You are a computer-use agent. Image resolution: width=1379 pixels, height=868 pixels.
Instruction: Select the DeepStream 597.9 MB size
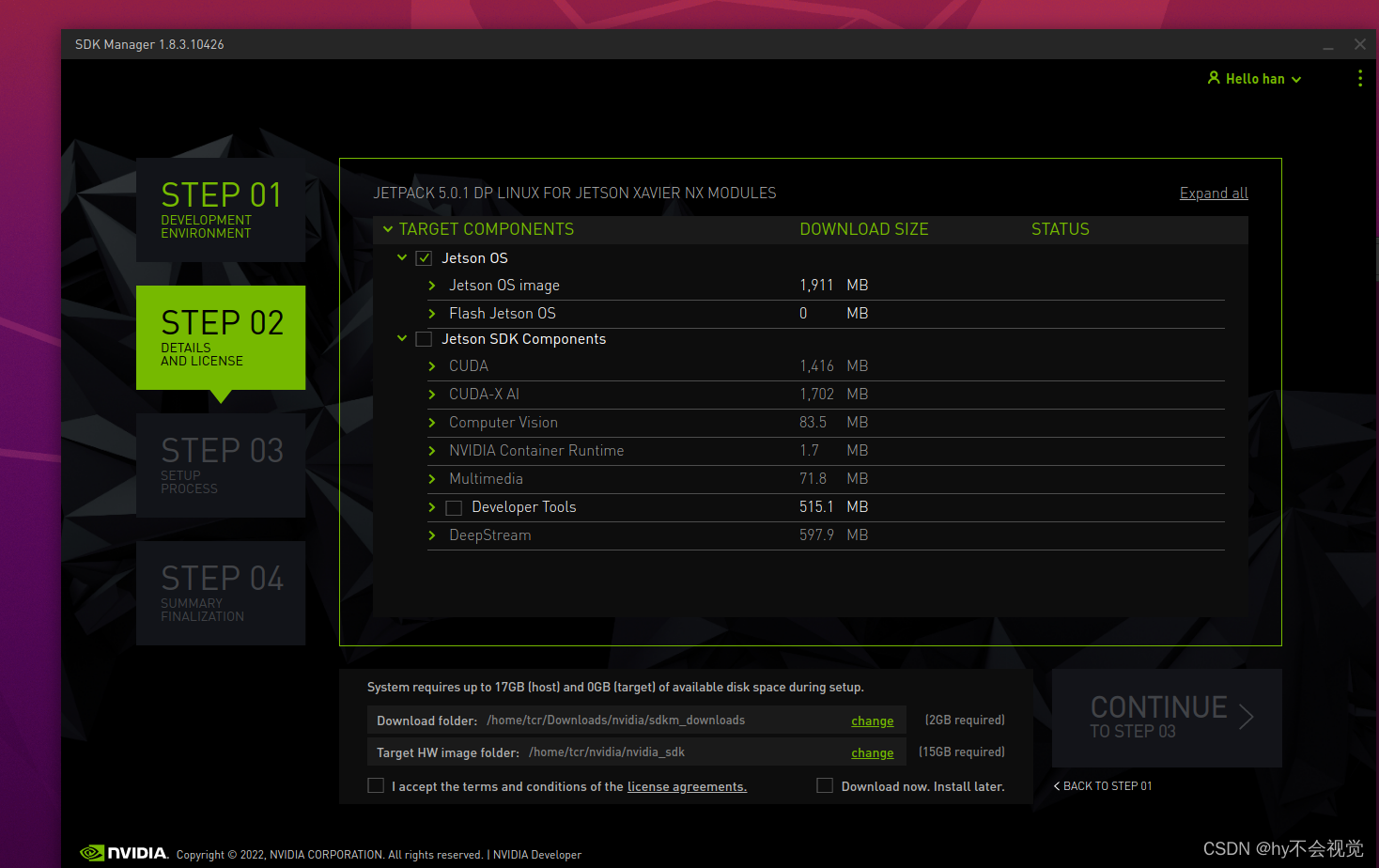point(833,535)
